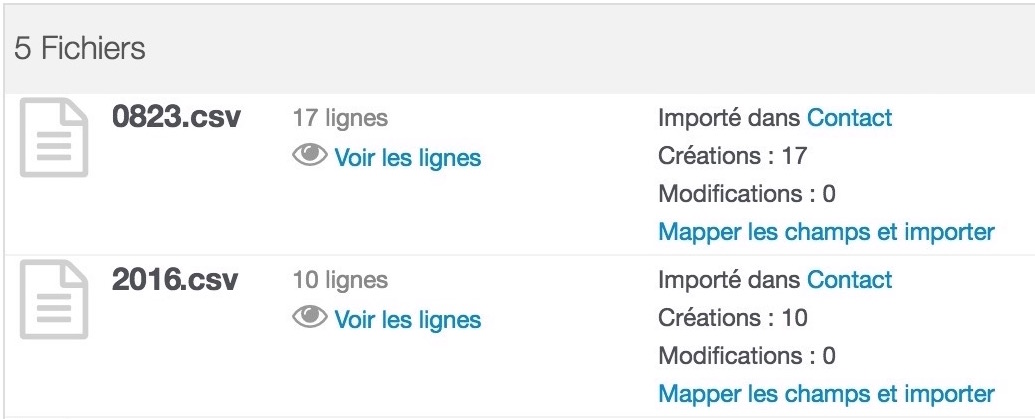Select 'Mapper les champs et importer' for 0823.csv

tap(826, 232)
